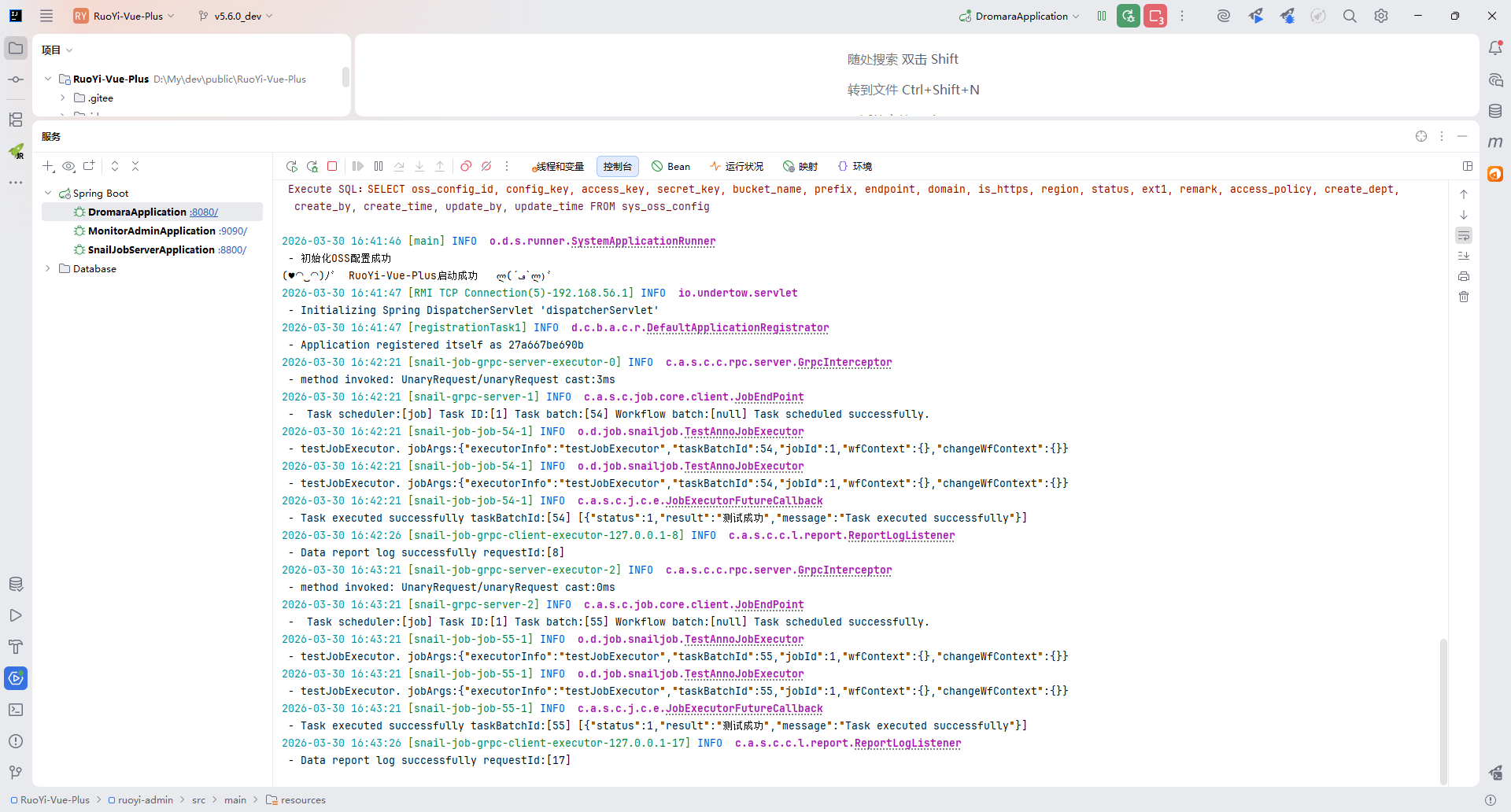Open Terminal tool window from left sidebar

click(16, 710)
